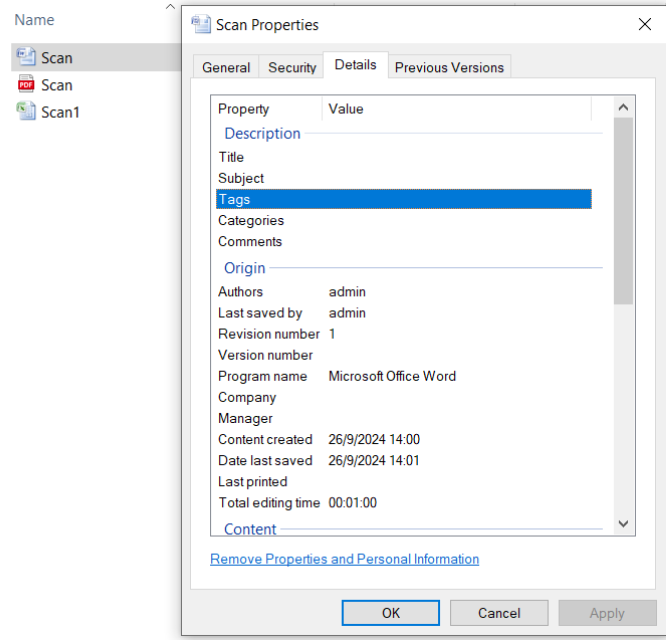Image resolution: width=666 pixels, height=640 pixels.
Task: Click the Title property row
Action: pos(232,157)
